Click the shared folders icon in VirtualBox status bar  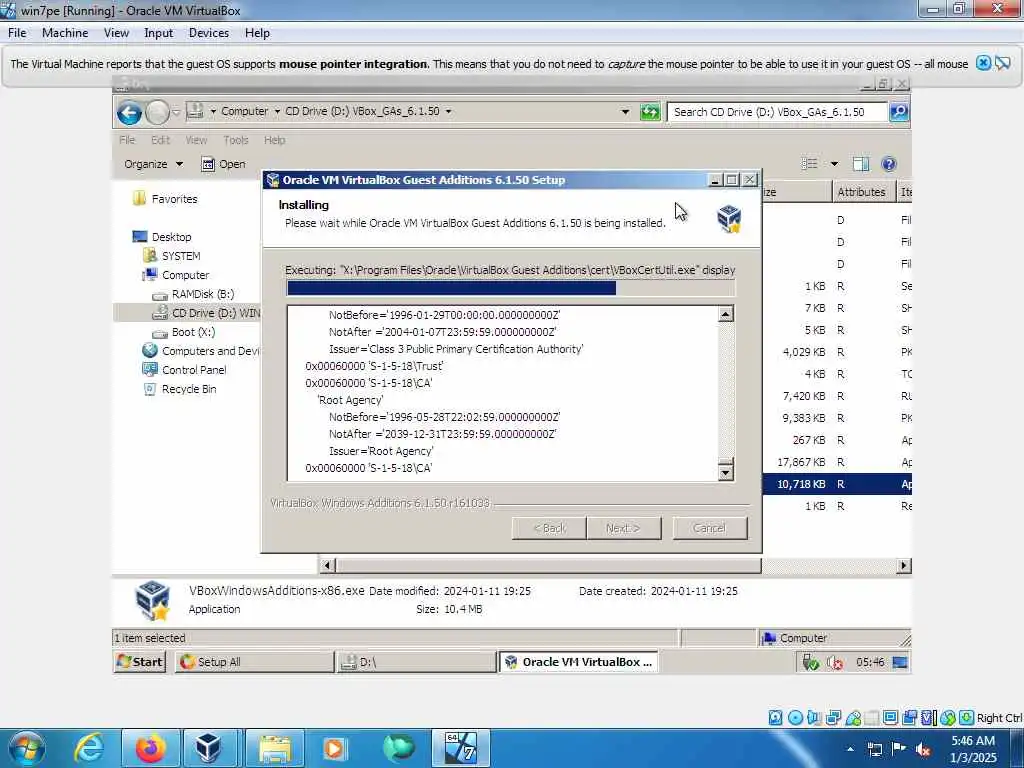click(872, 718)
